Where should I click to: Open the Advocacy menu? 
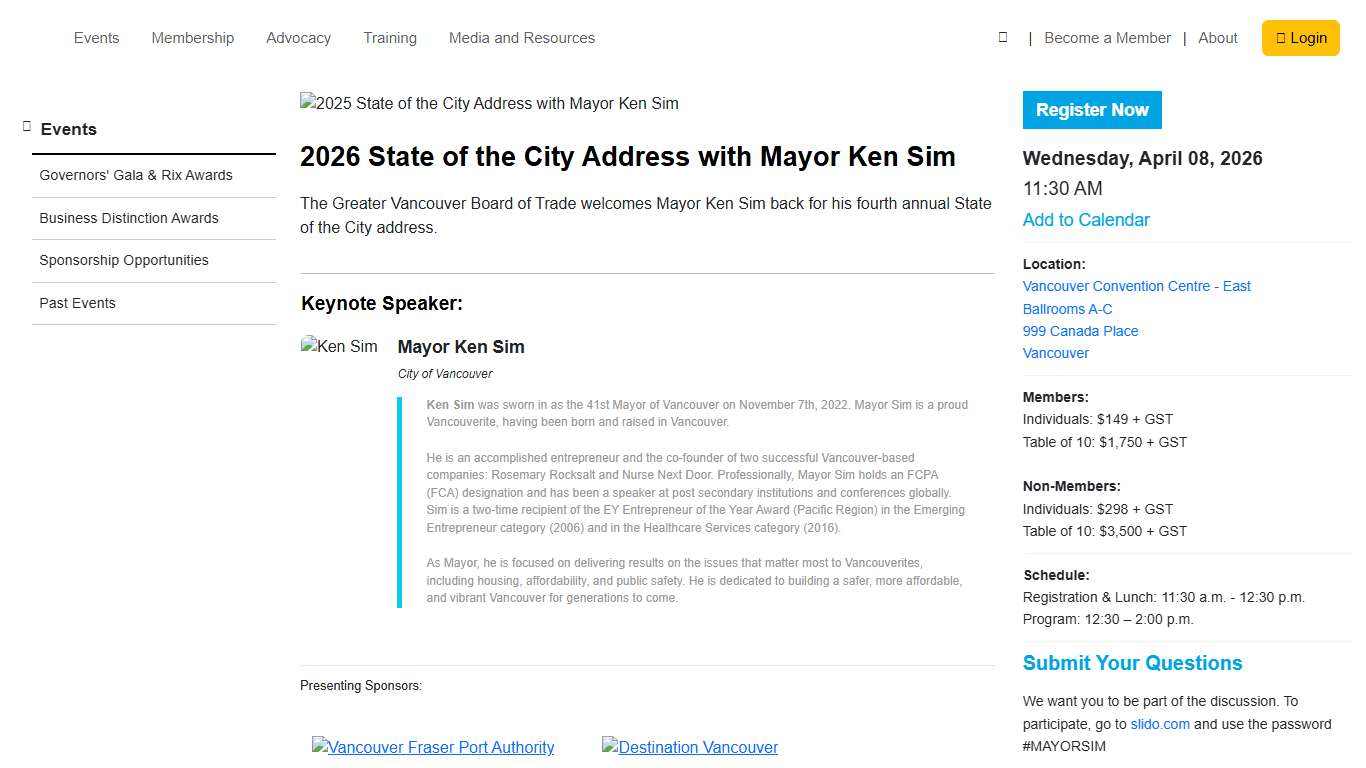pos(298,37)
